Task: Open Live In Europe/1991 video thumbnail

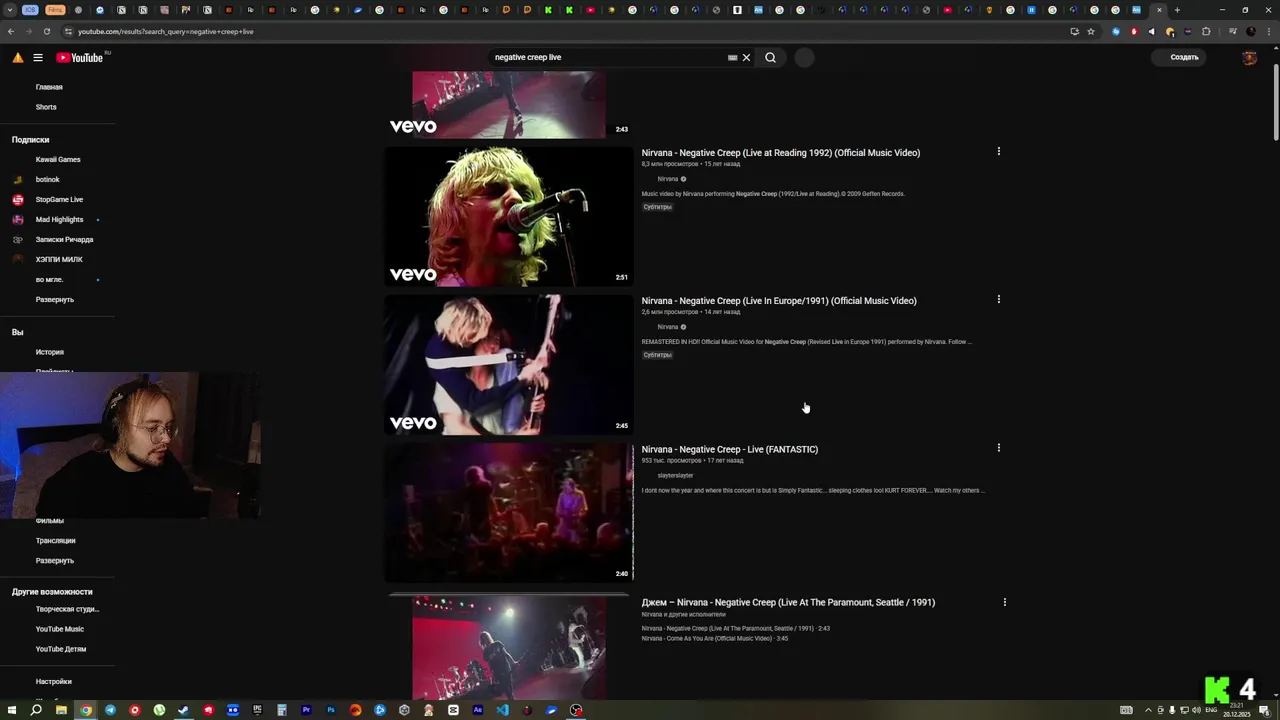Action: pyautogui.click(x=509, y=365)
